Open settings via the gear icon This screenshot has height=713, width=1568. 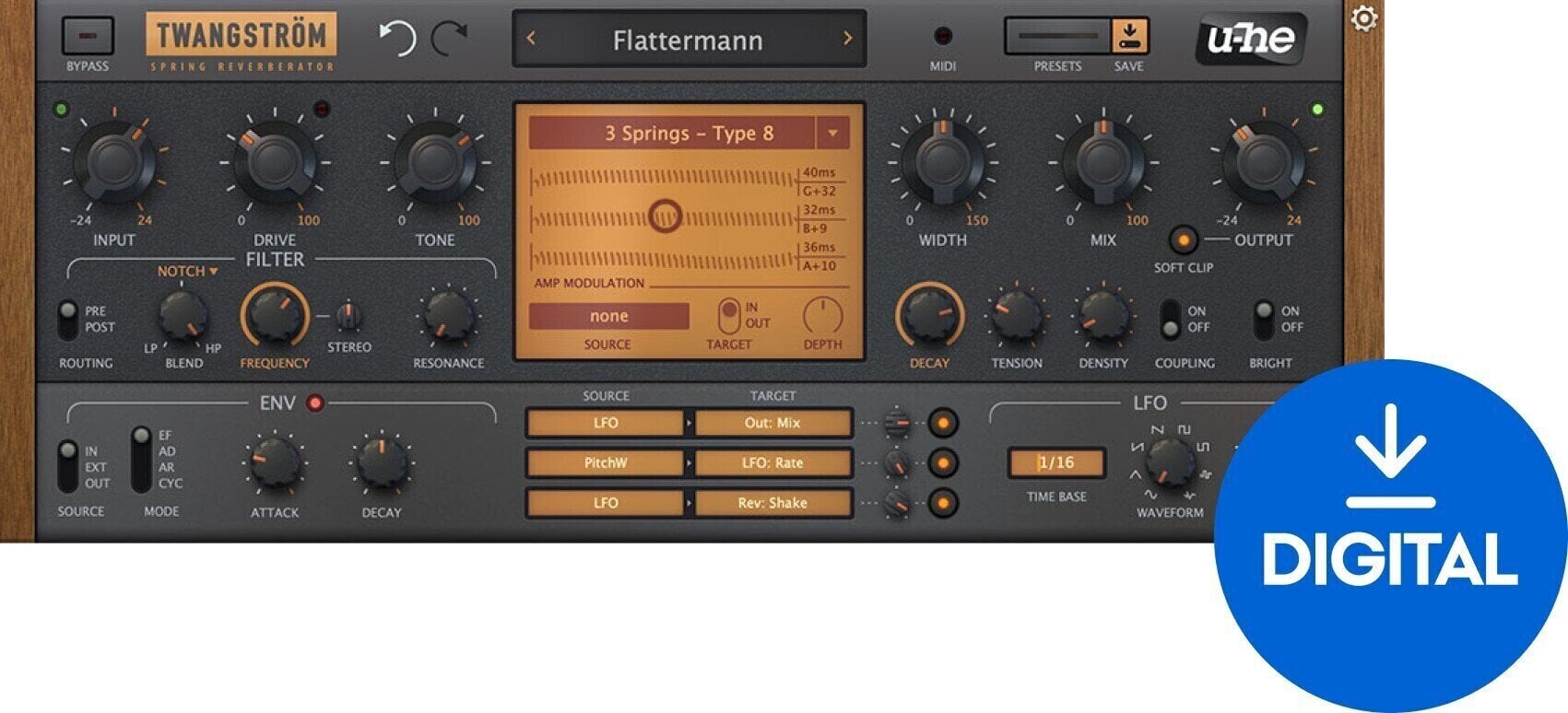pos(1364,18)
